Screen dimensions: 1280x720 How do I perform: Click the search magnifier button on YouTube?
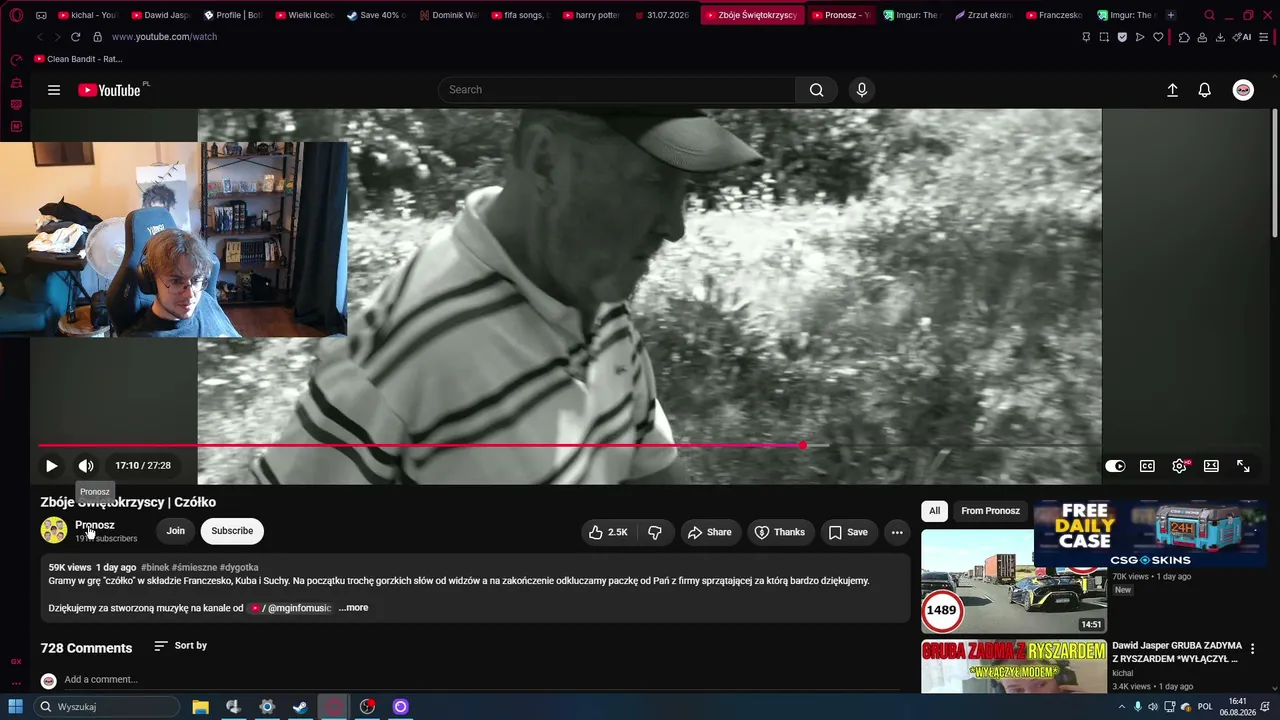click(817, 90)
